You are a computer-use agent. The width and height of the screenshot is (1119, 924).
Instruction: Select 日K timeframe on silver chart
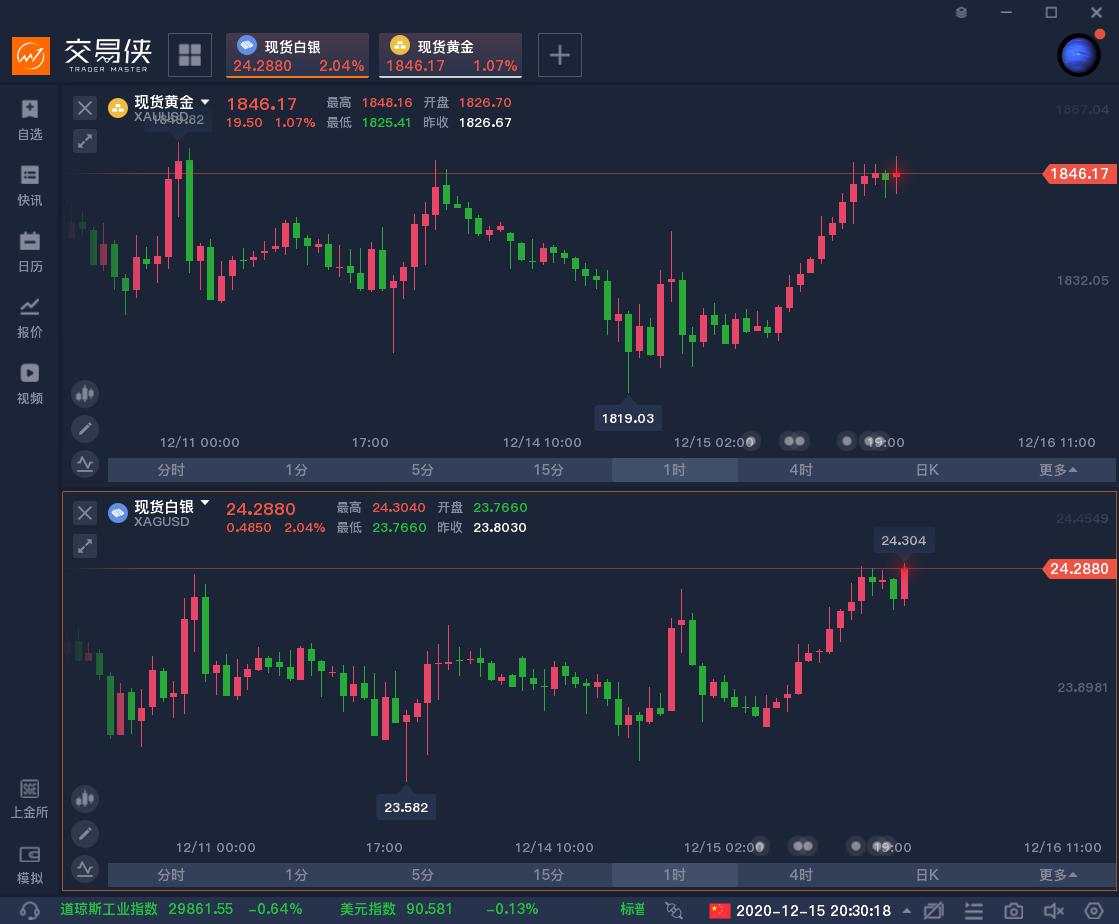click(x=927, y=875)
